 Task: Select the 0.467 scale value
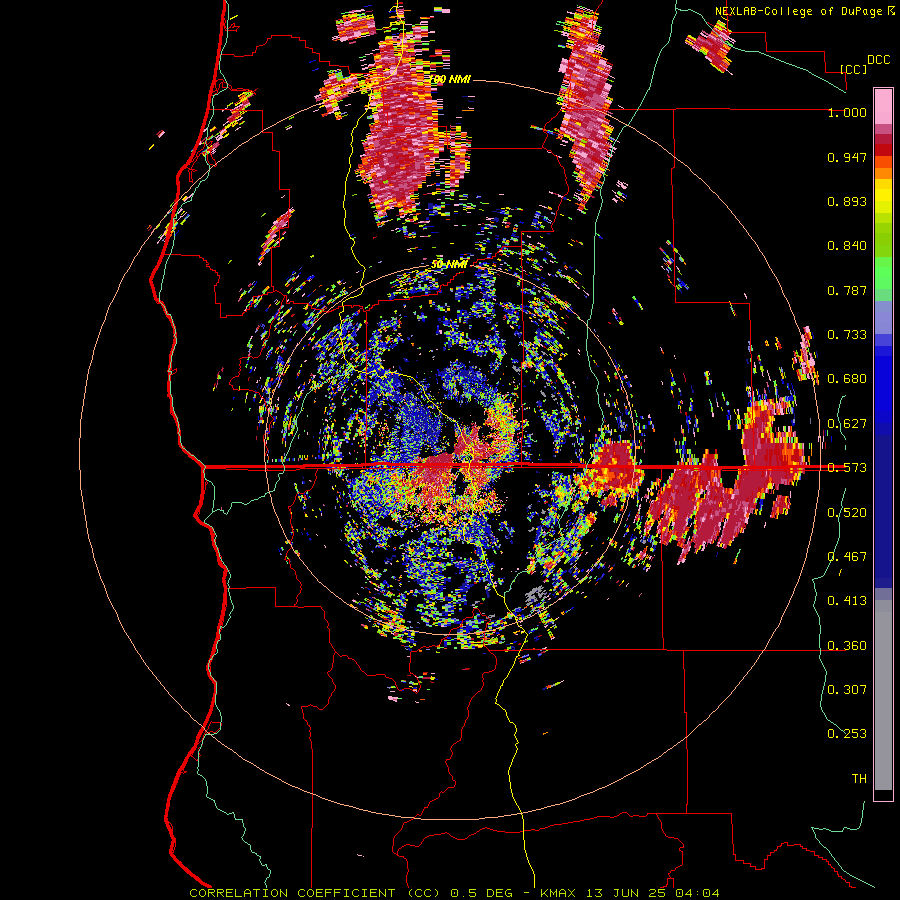[847, 557]
